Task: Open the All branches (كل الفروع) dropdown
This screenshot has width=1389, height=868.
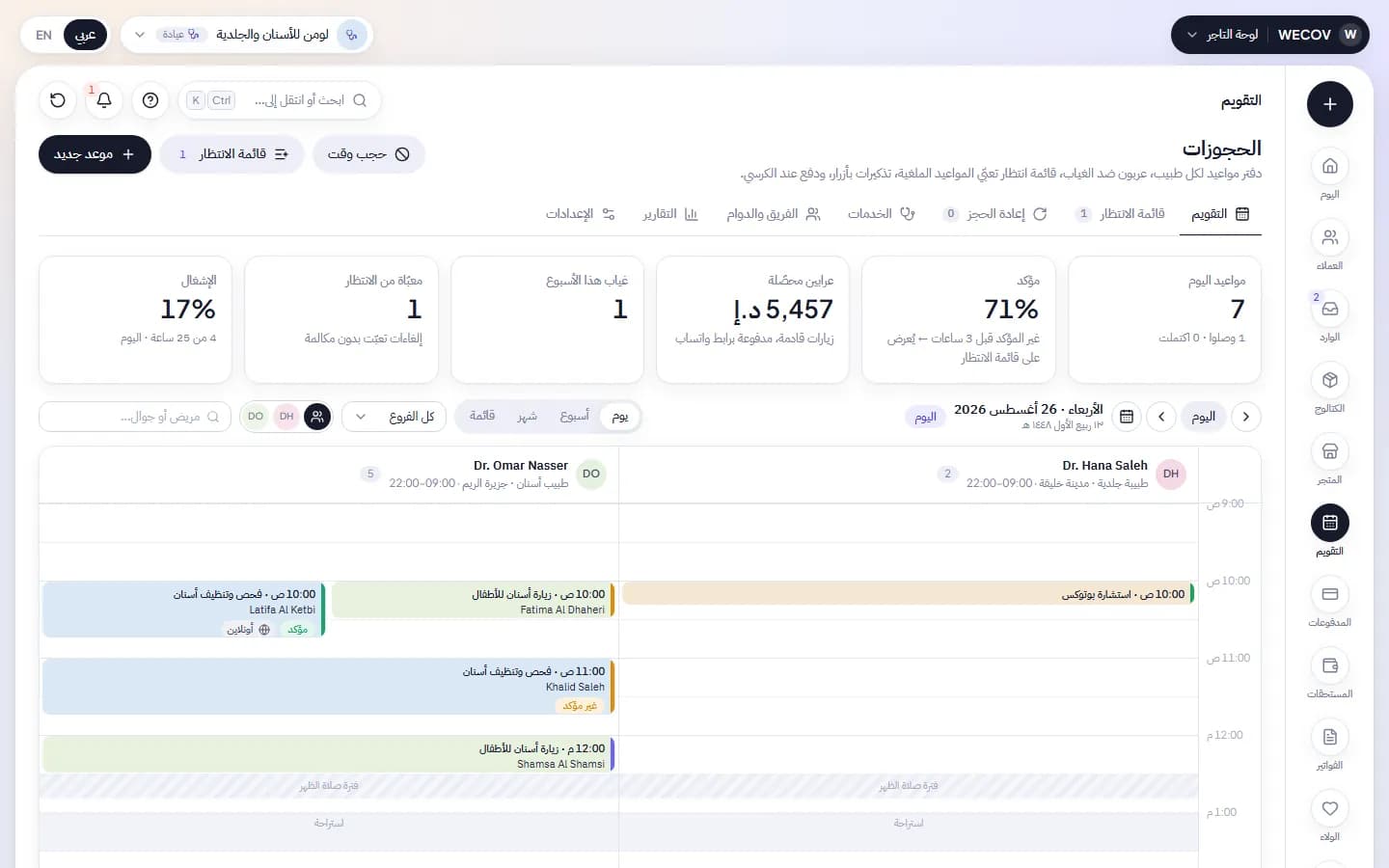Action: (x=395, y=417)
